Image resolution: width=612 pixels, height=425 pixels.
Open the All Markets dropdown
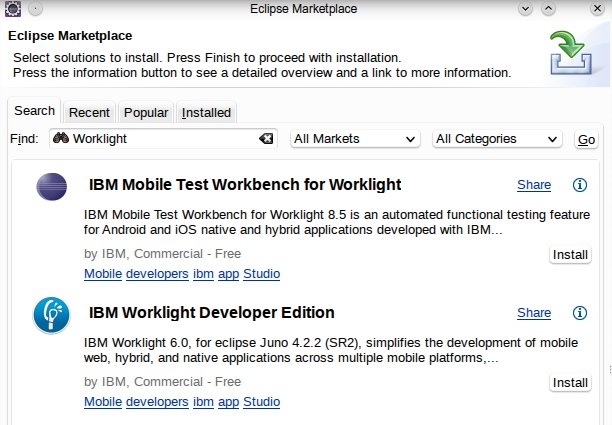(x=355, y=139)
